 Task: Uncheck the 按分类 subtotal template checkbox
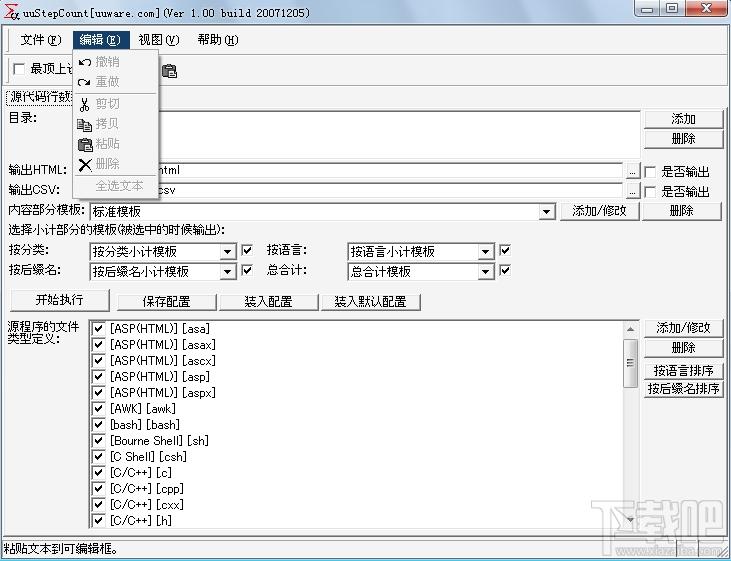coord(247,250)
